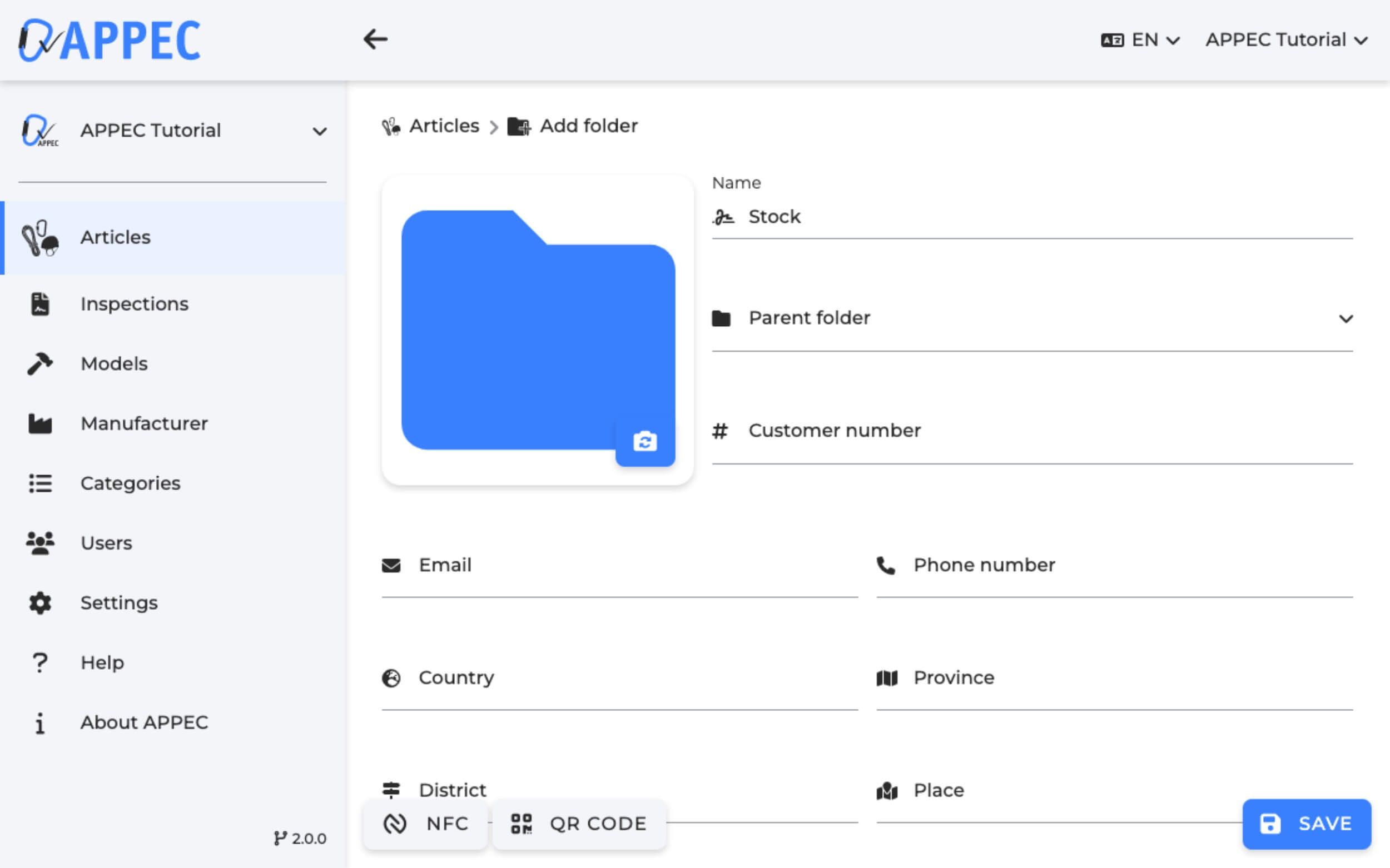Open the Parent folder dropdown
The image size is (1390, 868).
(x=1032, y=318)
